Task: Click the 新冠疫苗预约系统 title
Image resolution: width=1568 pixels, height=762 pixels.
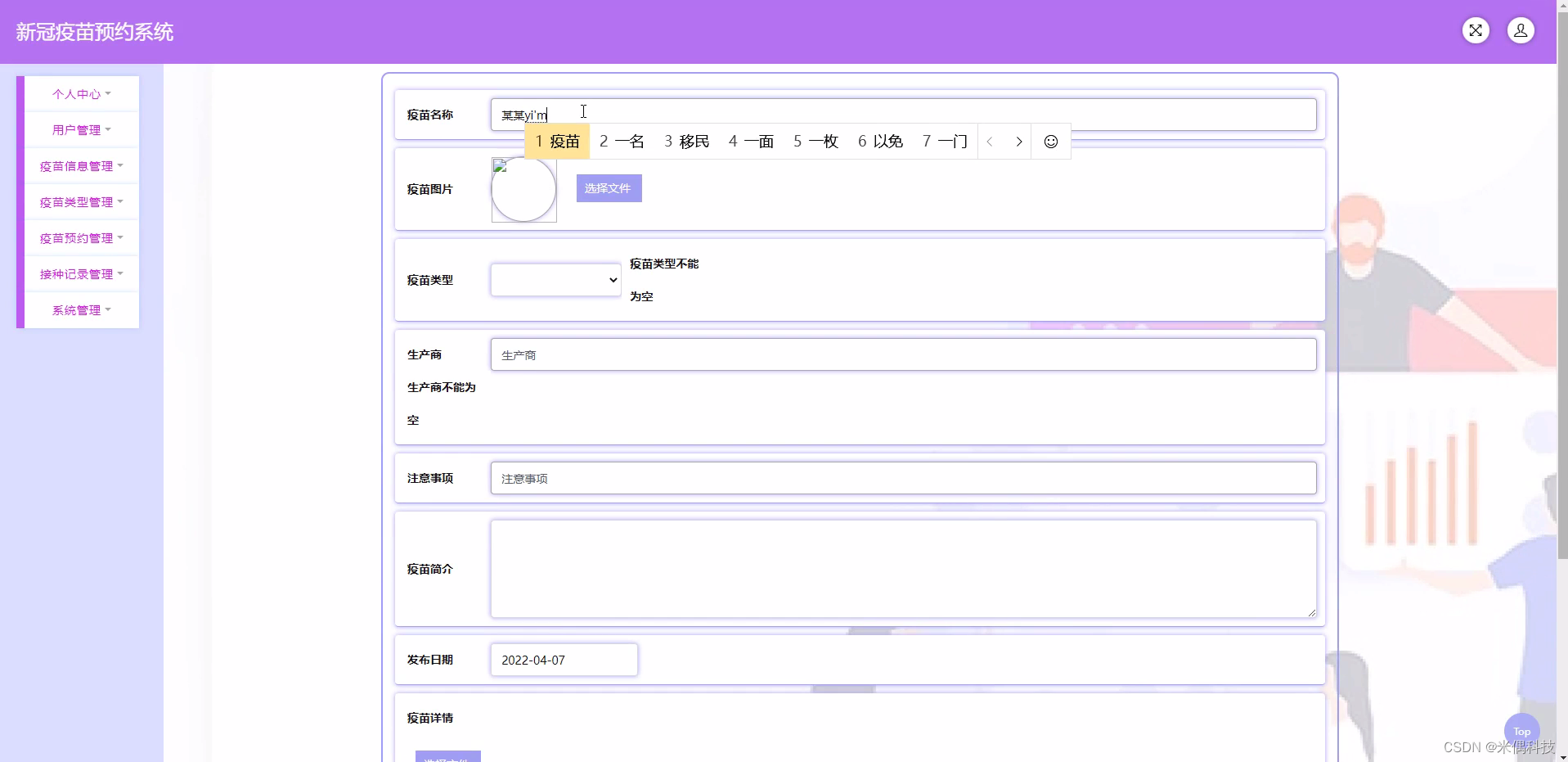Action: click(95, 32)
